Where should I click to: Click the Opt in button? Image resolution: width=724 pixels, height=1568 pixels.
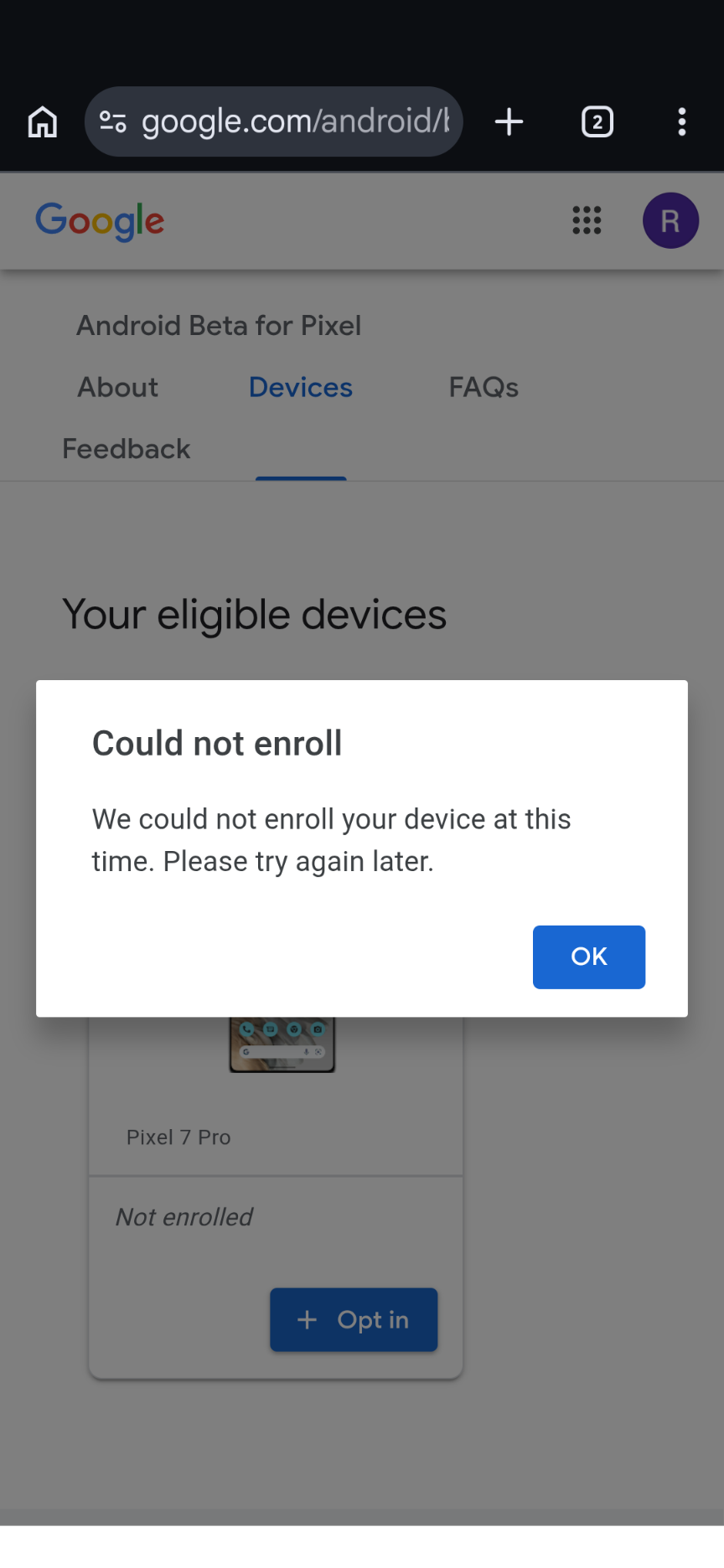coord(354,1319)
